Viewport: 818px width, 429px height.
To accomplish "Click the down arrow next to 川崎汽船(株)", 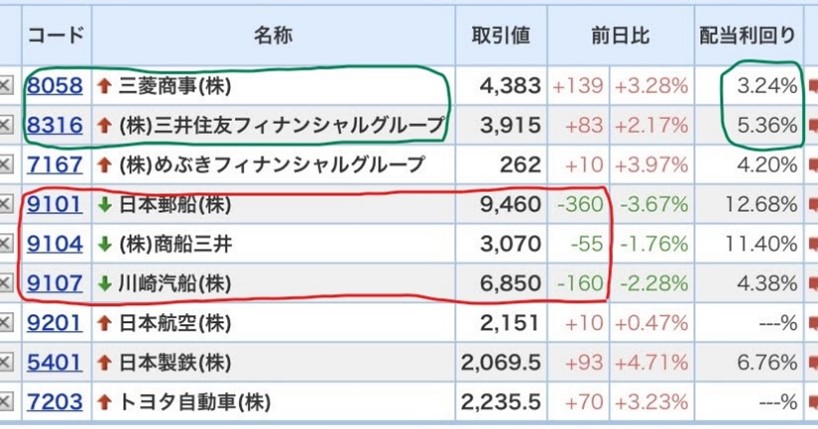I will [x=103, y=284].
